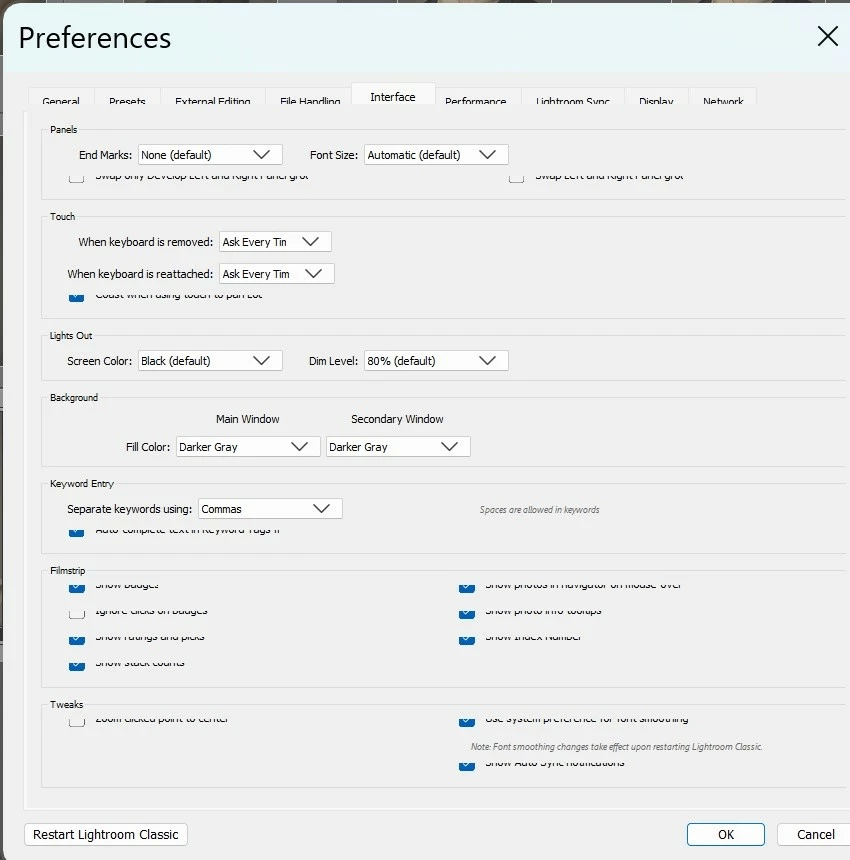Toggle the 'Swap Left and Right Panel groups' checkbox
Image resolution: width=850 pixels, height=860 pixels.
tap(516, 178)
